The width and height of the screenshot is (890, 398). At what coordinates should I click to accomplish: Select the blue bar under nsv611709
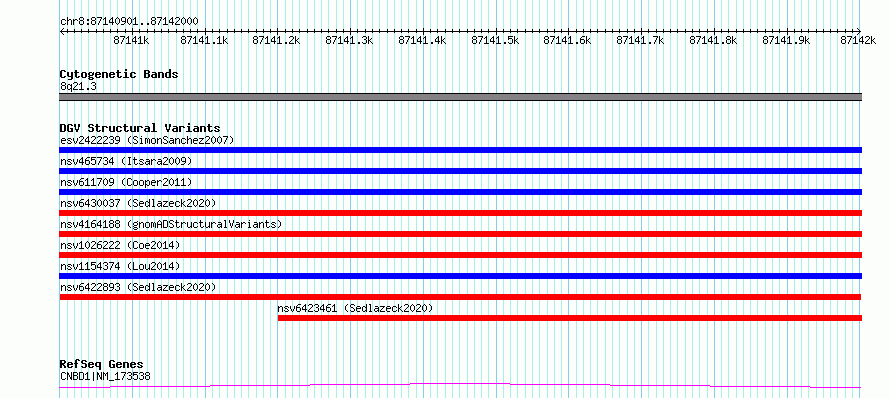coord(460,192)
